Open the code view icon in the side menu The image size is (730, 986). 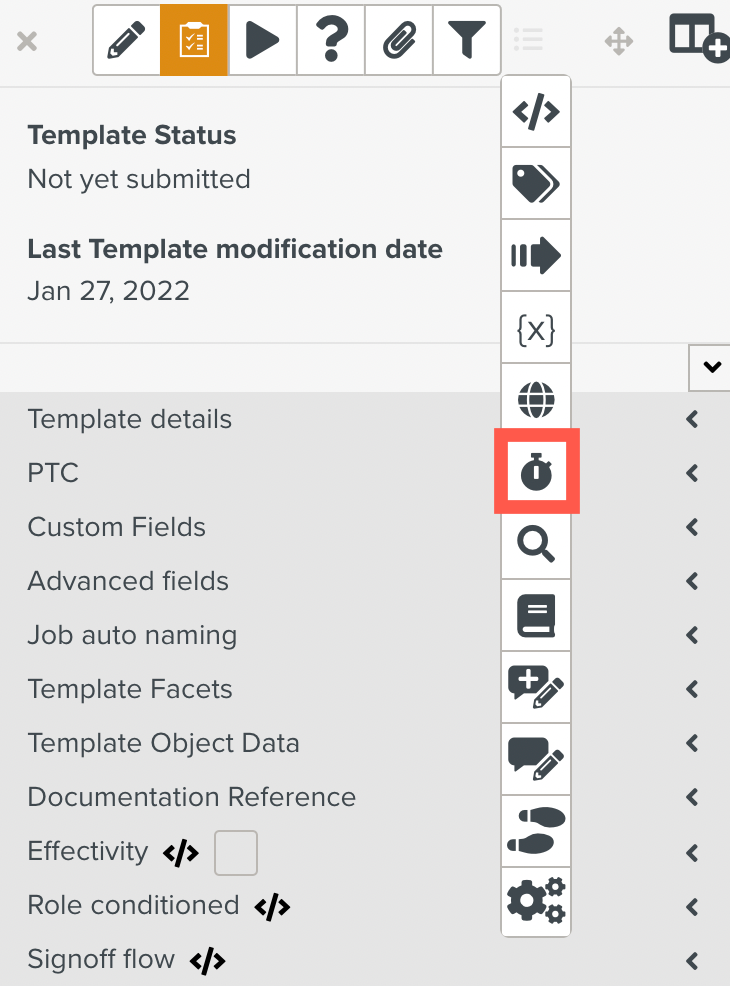click(536, 112)
